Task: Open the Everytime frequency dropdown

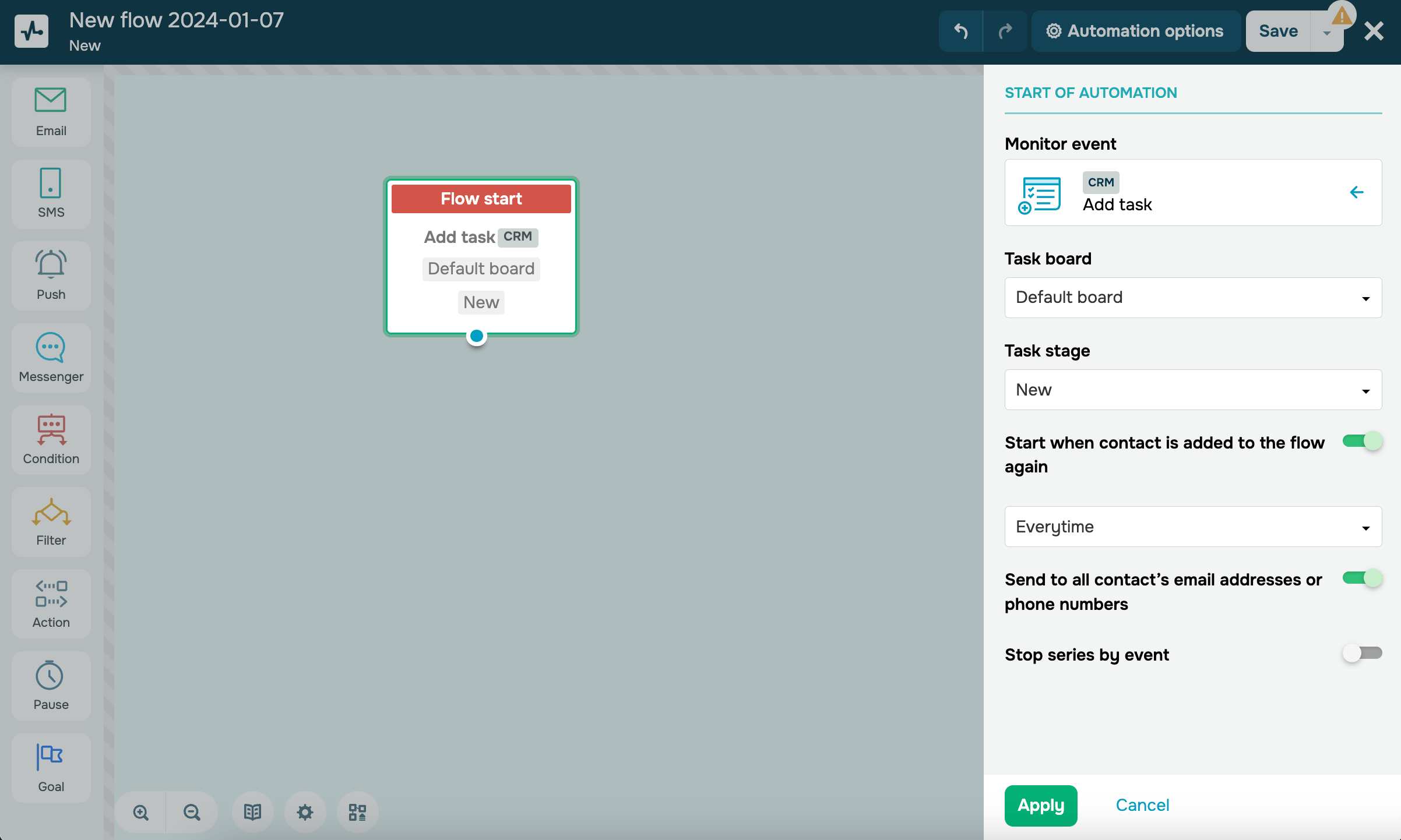Action: click(x=1192, y=527)
